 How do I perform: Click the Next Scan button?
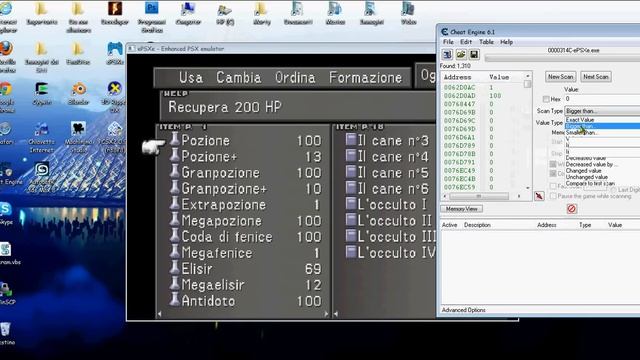point(596,76)
